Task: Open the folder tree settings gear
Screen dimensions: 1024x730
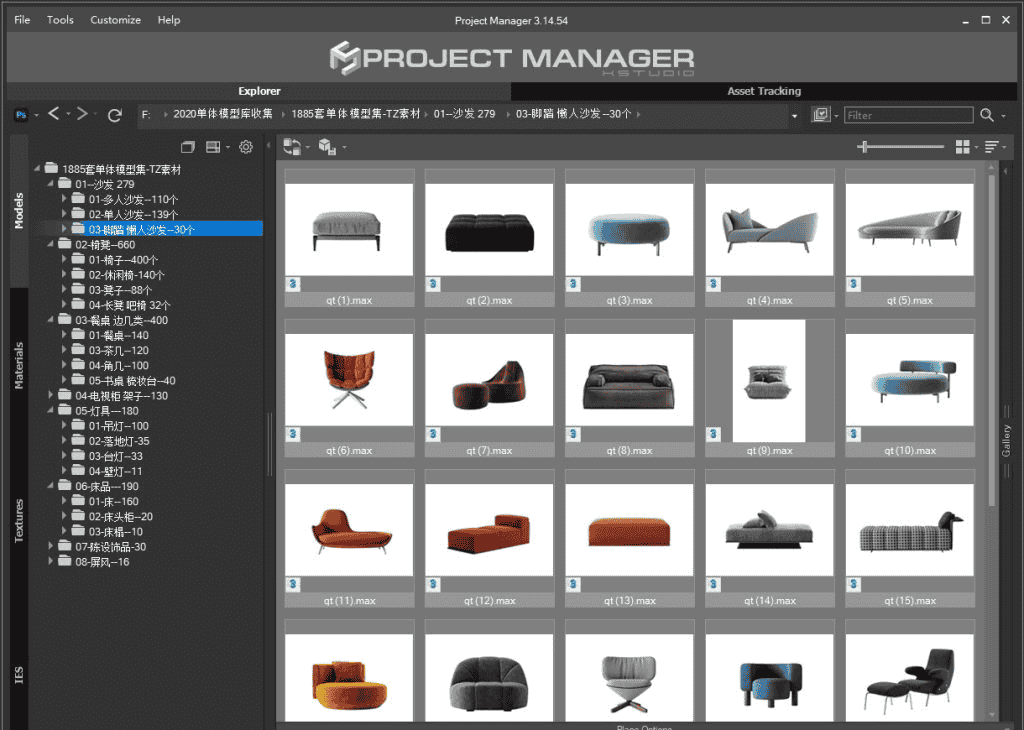Action: point(246,147)
